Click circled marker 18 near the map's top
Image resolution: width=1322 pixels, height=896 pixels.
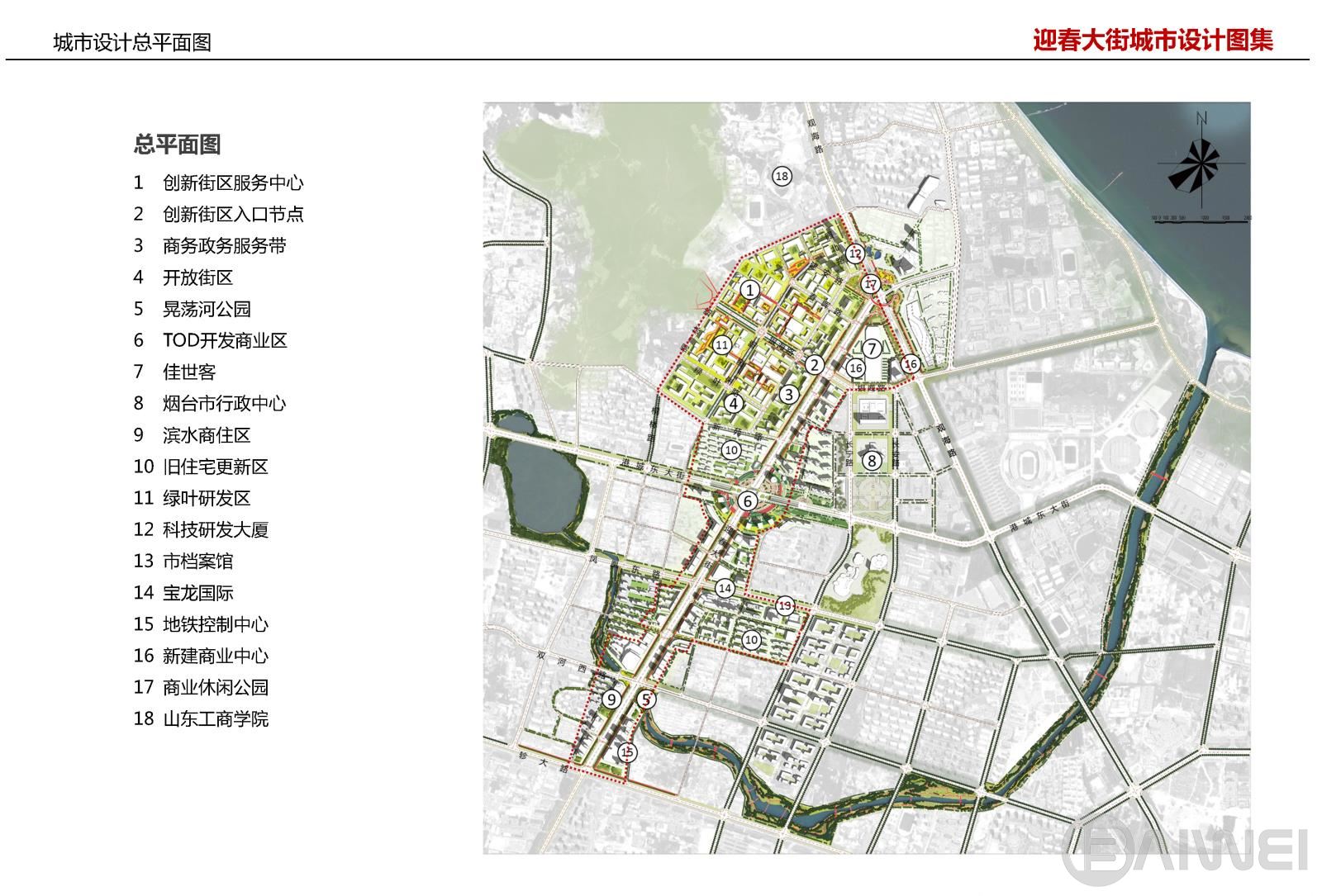coord(782,176)
